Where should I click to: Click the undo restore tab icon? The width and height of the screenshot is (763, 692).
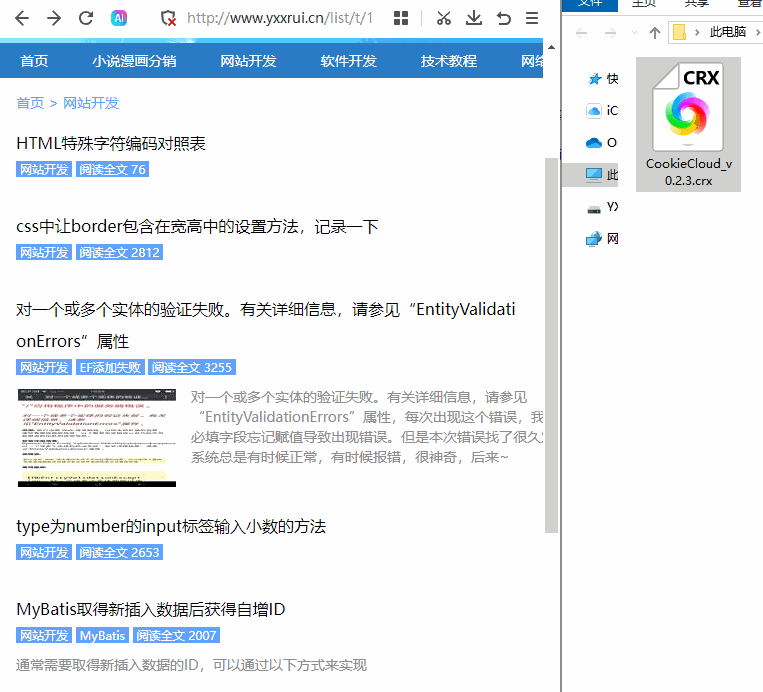504,18
